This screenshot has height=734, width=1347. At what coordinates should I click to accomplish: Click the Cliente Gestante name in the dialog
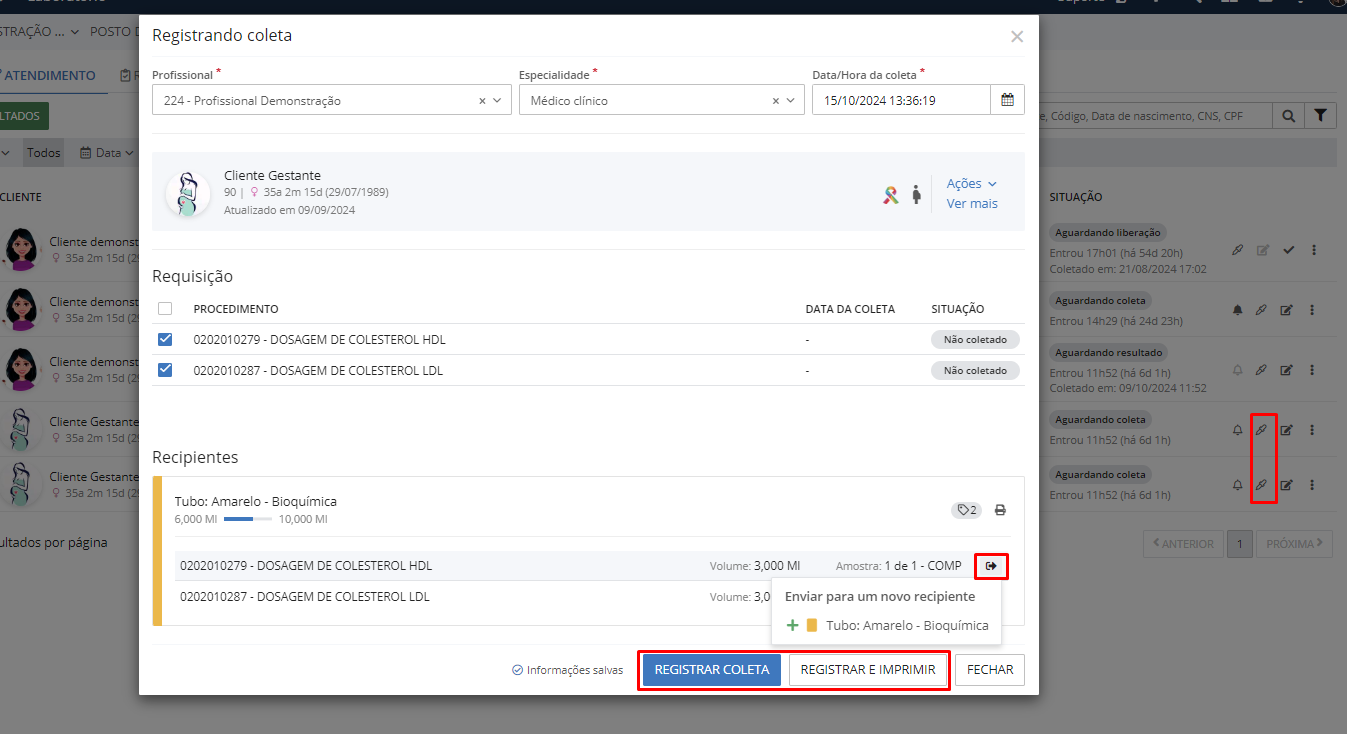(x=272, y=176)
